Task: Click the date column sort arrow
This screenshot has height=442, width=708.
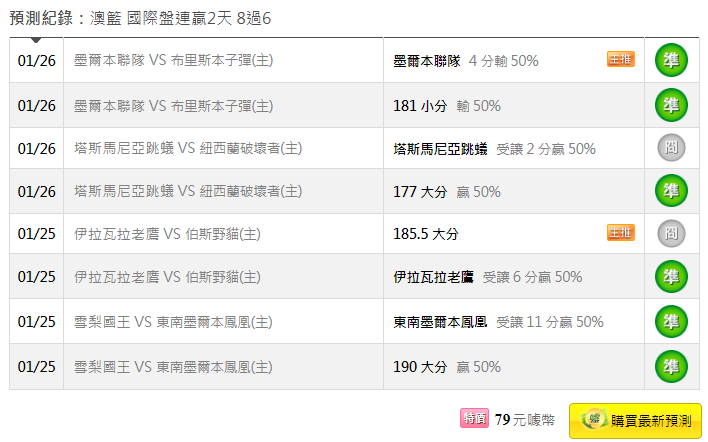Action: (x=36, y=40)
